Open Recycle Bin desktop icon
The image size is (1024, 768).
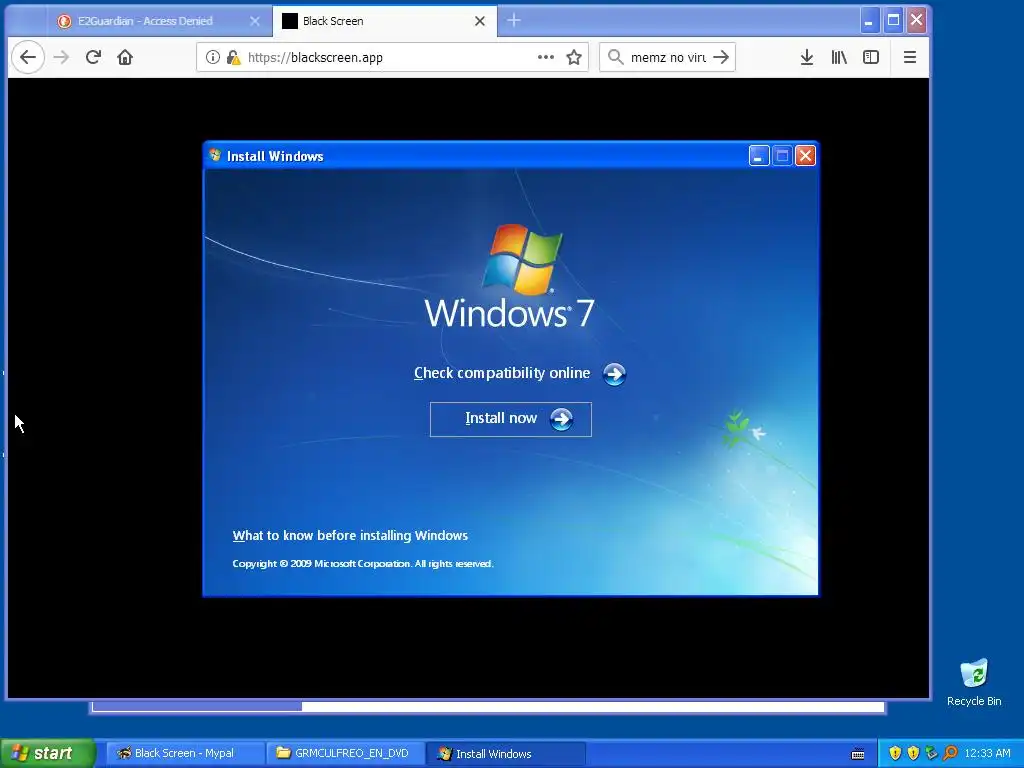pos(974,682)
